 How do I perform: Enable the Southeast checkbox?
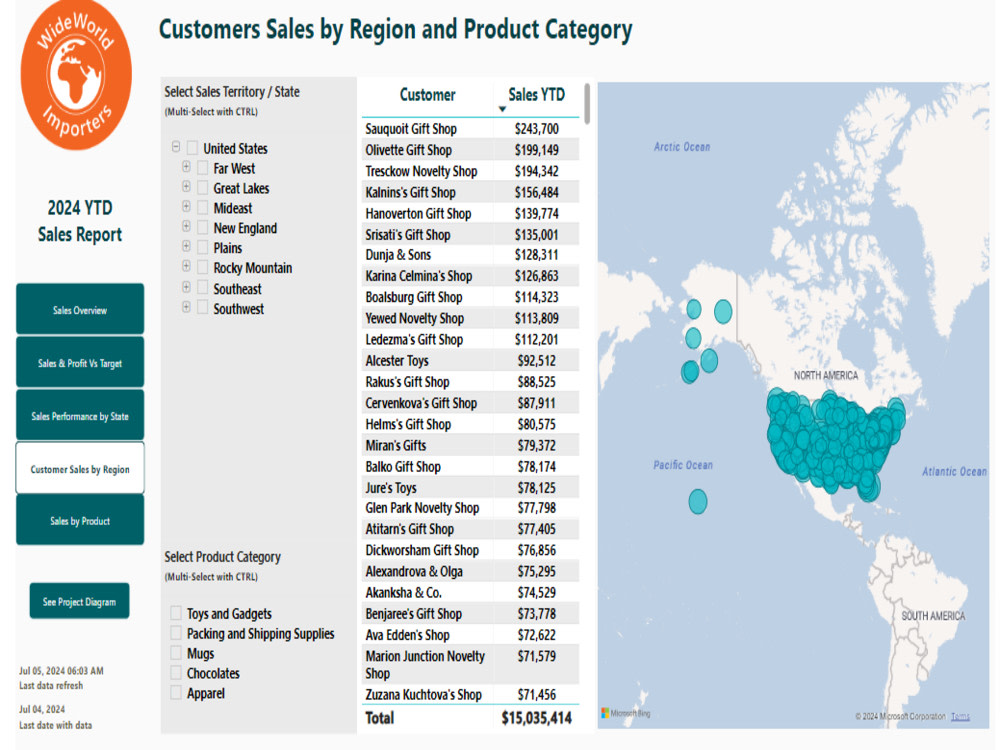pos(203,288)
